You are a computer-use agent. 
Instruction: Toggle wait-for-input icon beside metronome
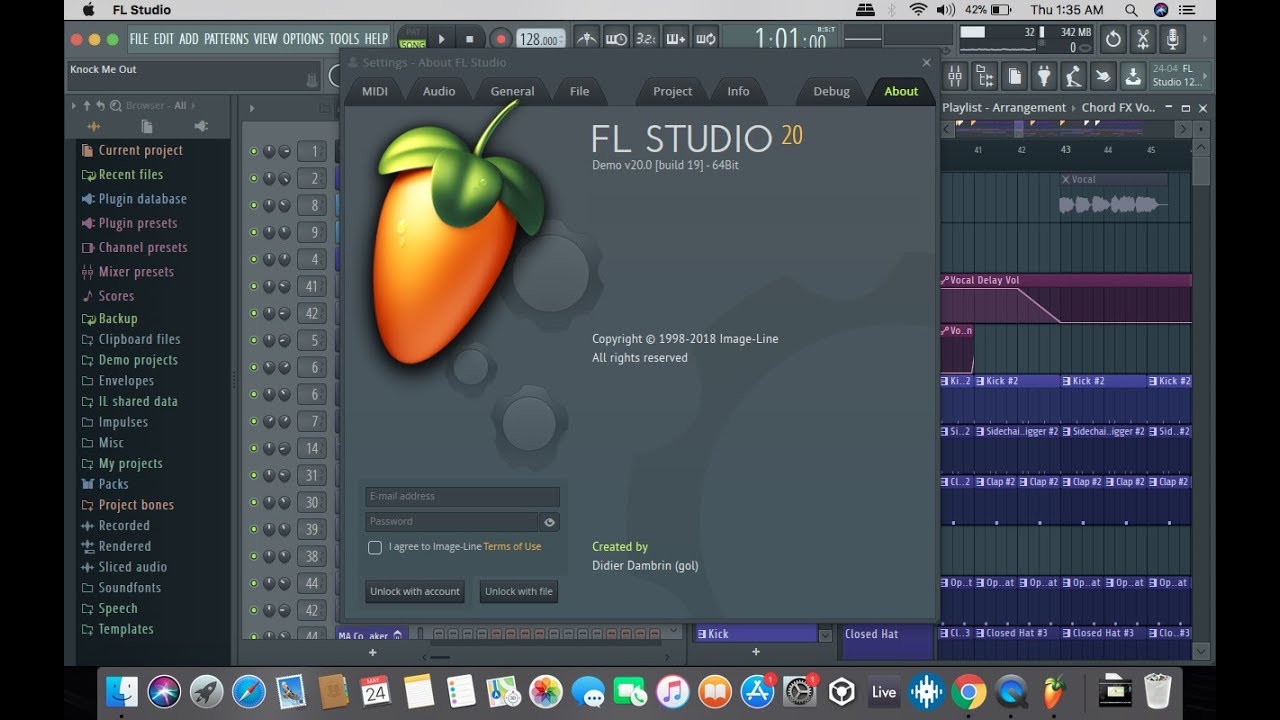[x=616, y=39]
